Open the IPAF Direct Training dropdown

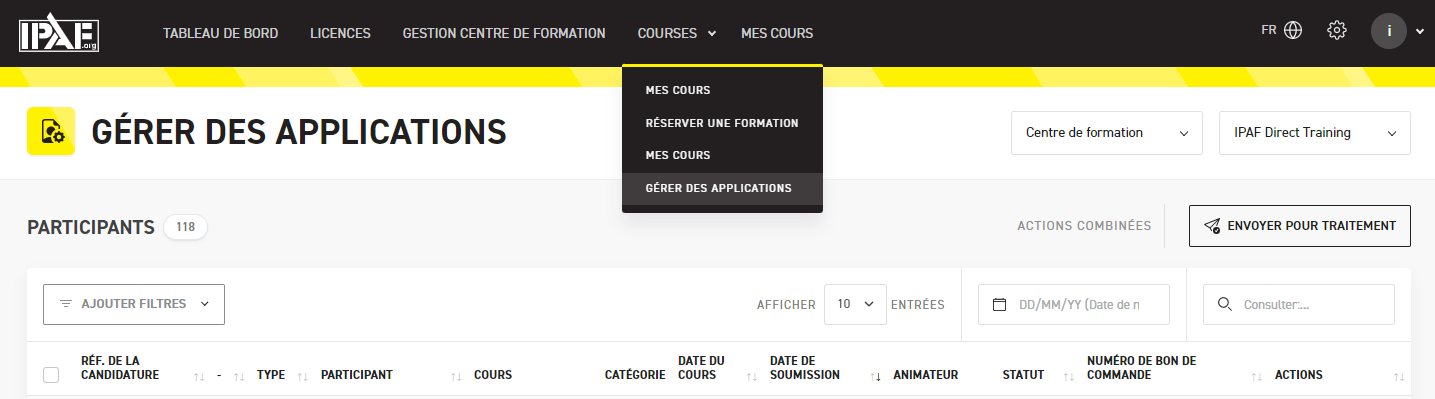(x=1315, y=133)
